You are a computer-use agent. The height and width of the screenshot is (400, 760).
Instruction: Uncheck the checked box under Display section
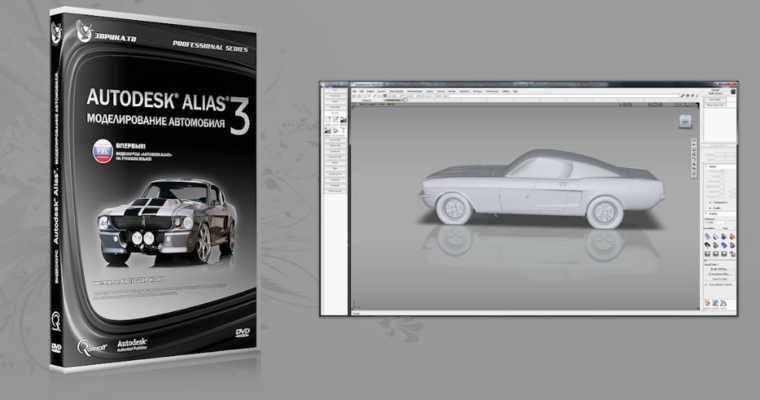[x=722, y=171]
